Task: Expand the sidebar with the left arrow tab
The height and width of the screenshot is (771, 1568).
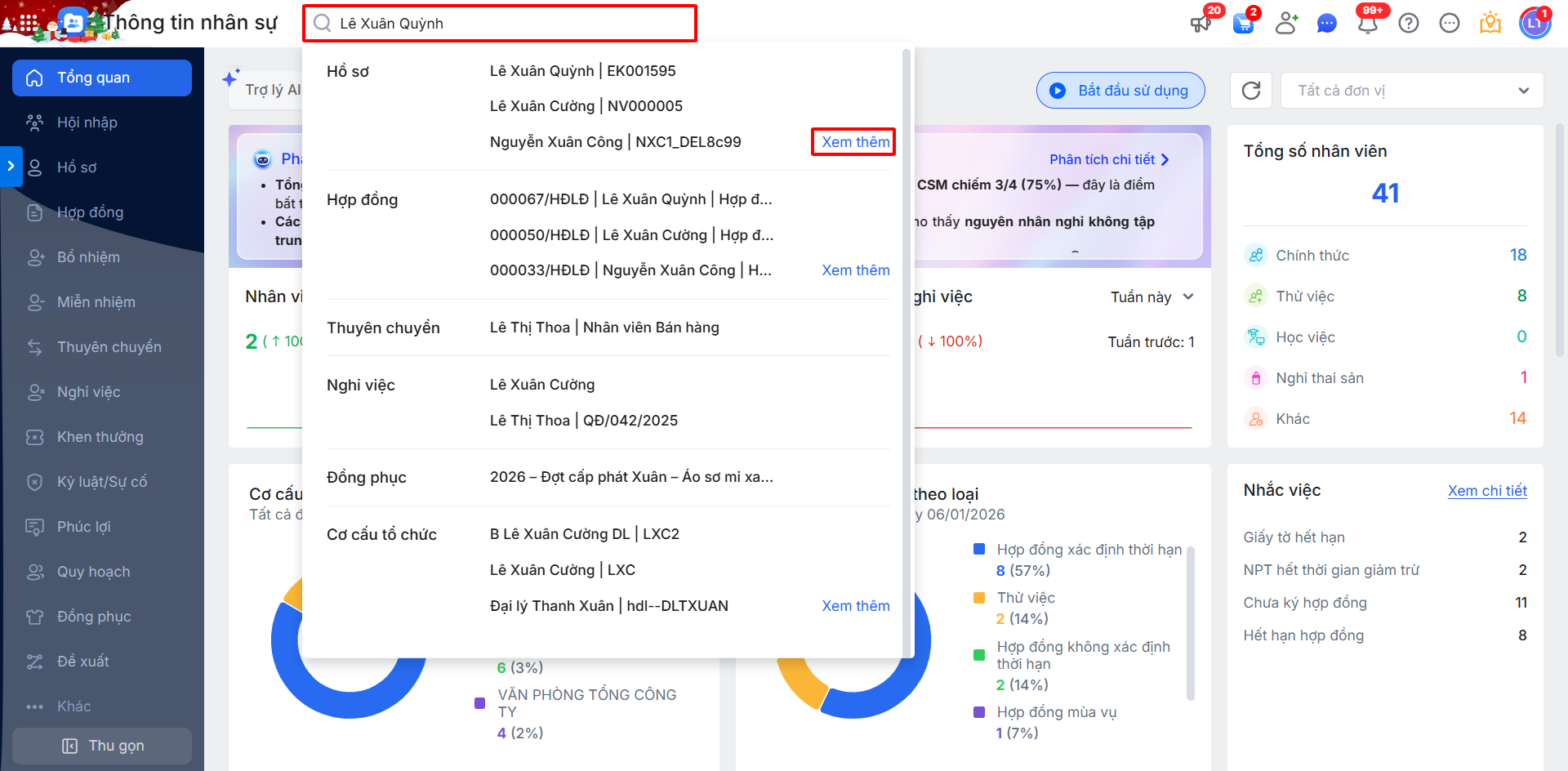Action: 11,167
